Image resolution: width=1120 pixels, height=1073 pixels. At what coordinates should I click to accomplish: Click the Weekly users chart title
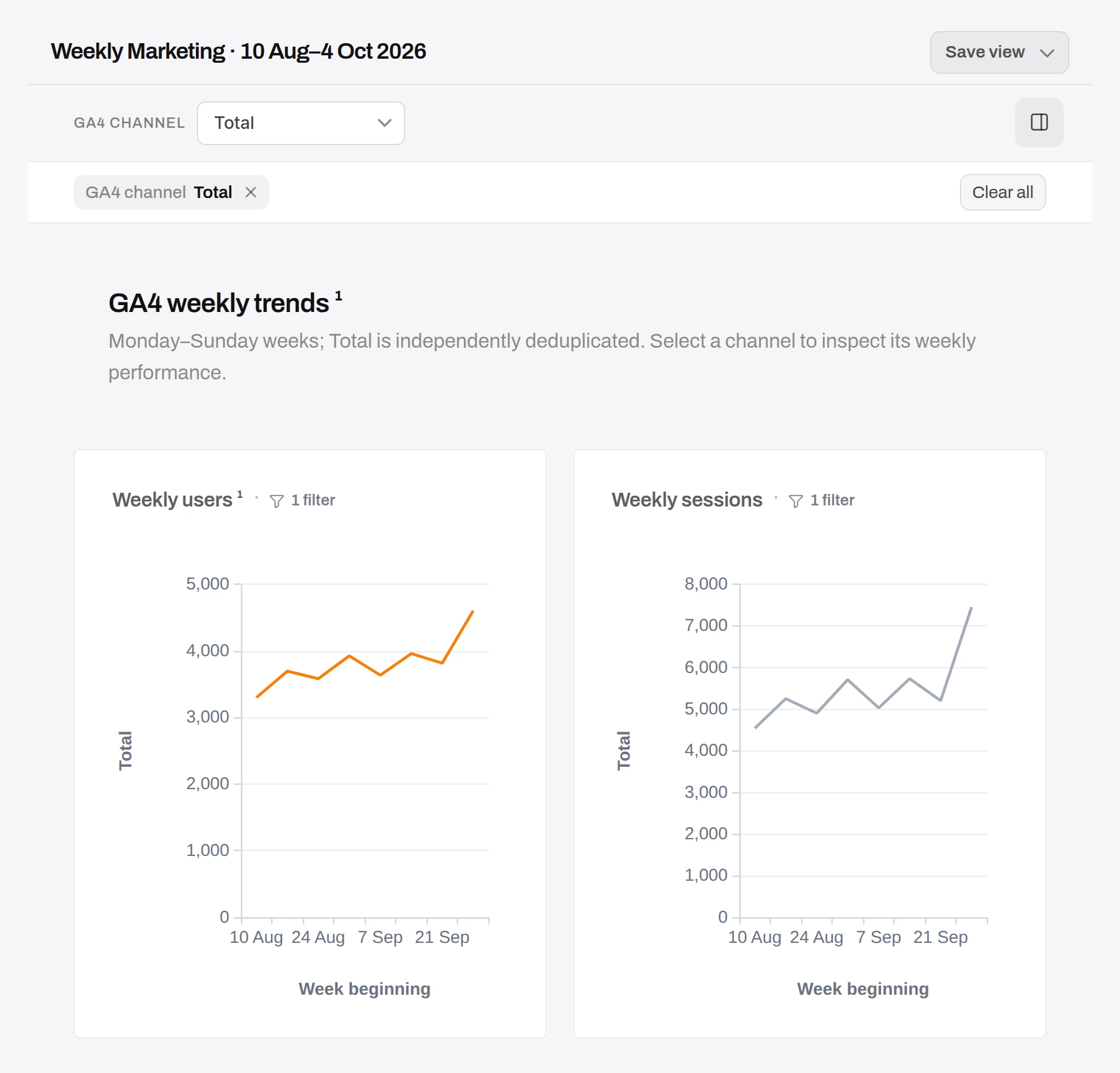coord(172,500)
